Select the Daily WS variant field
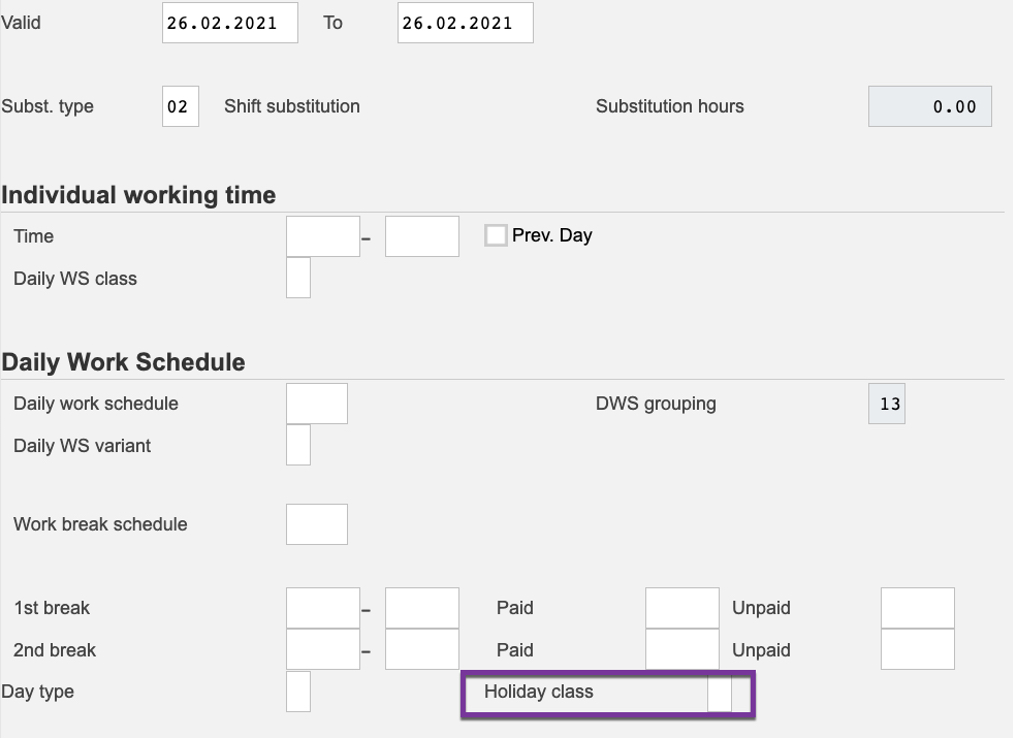1013x739 pixels. point(298,445)
